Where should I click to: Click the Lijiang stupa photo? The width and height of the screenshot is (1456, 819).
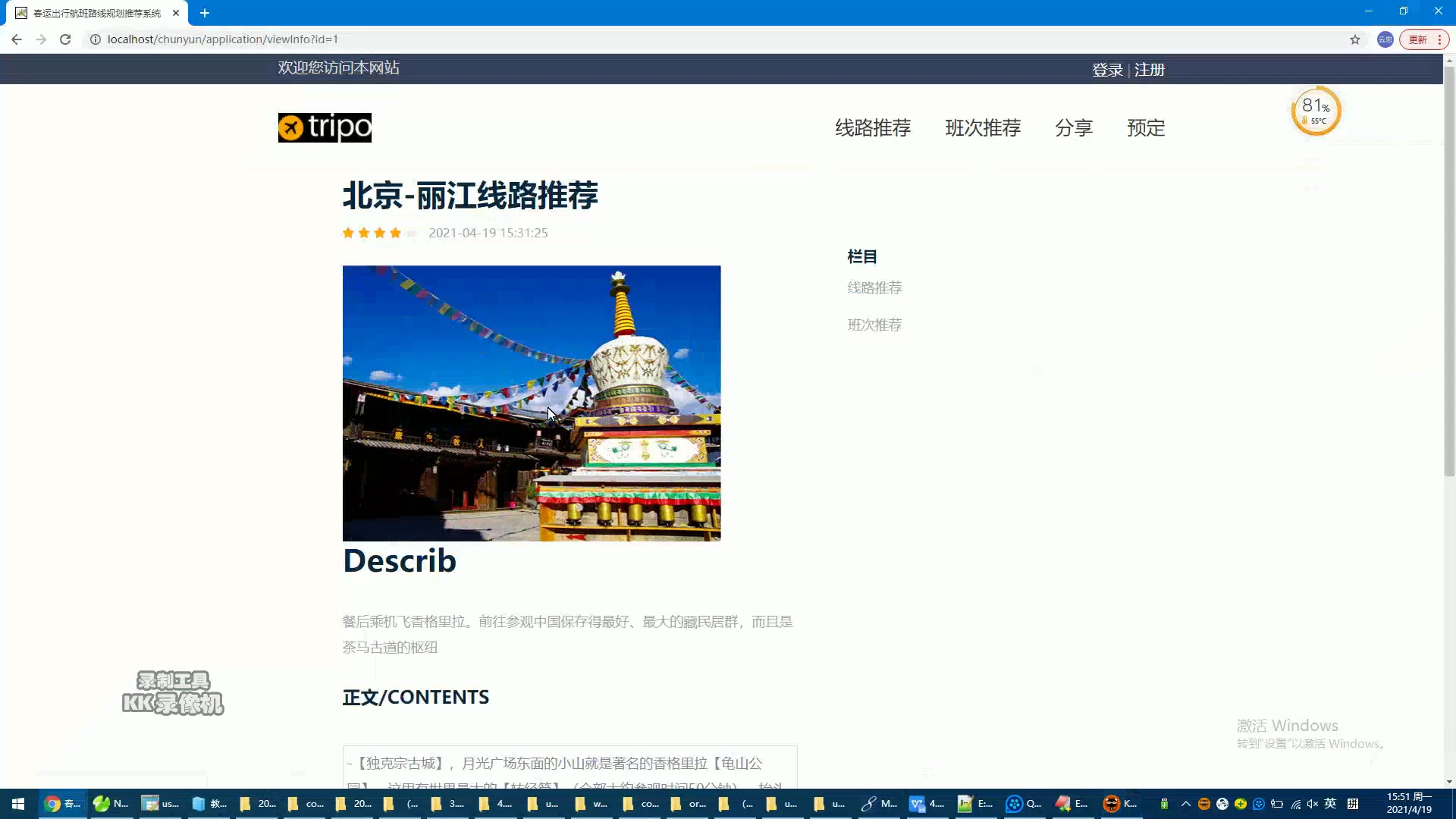point(531,403)
